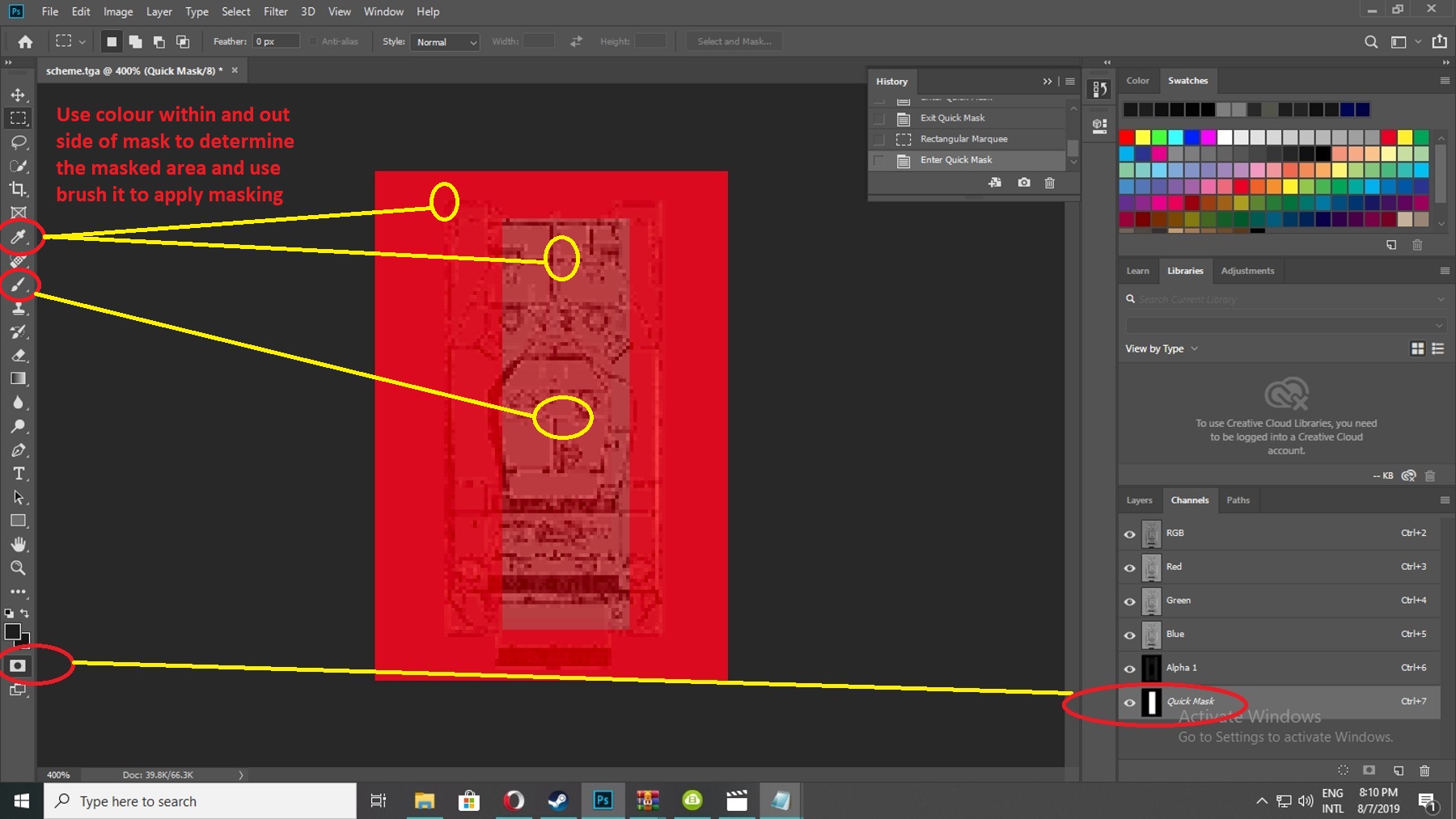Screen dimensions: 1456x819
Task: Select the Gradient tool
Action: coord(18,378)
